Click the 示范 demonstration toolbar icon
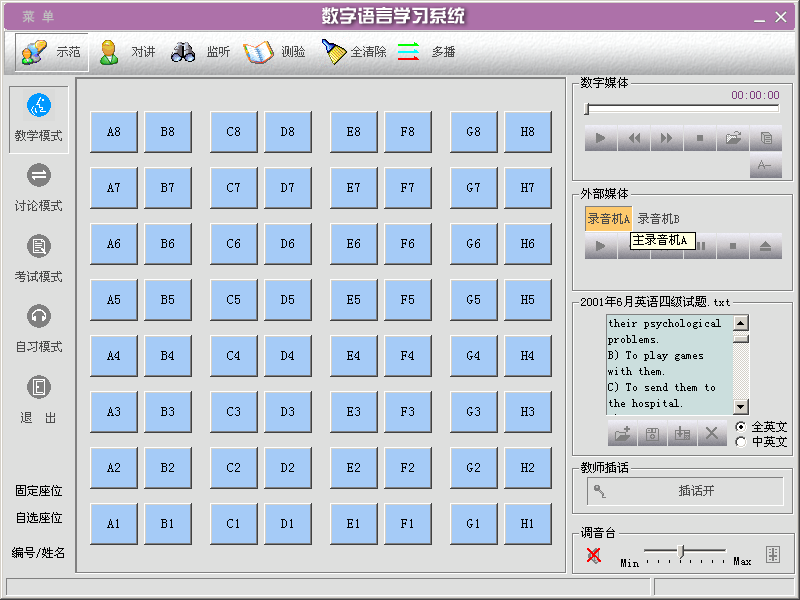Viewport: 800px width, 600px height. point(52,52)
